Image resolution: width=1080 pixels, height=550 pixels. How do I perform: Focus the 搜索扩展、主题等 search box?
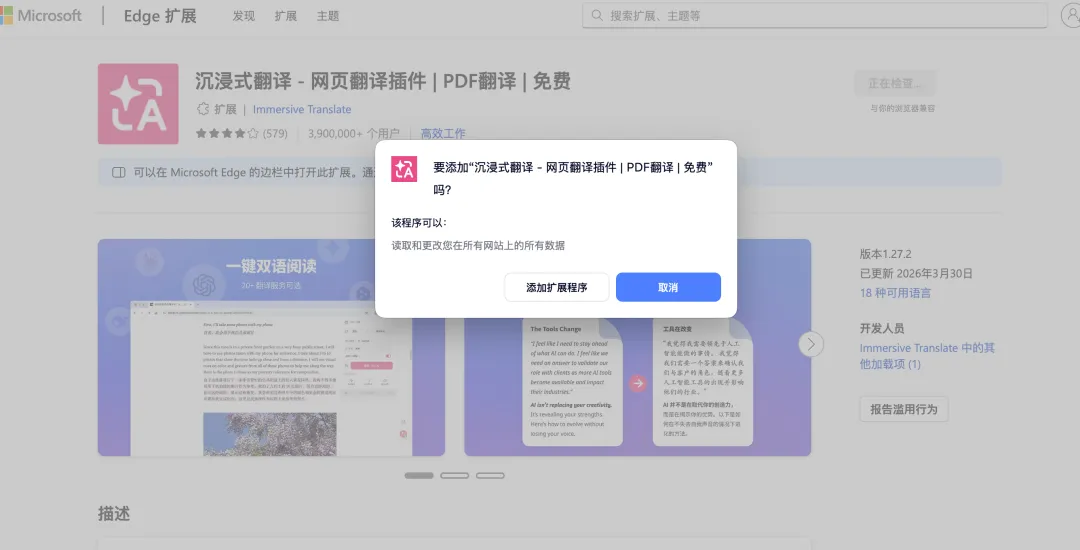[814, 15]
